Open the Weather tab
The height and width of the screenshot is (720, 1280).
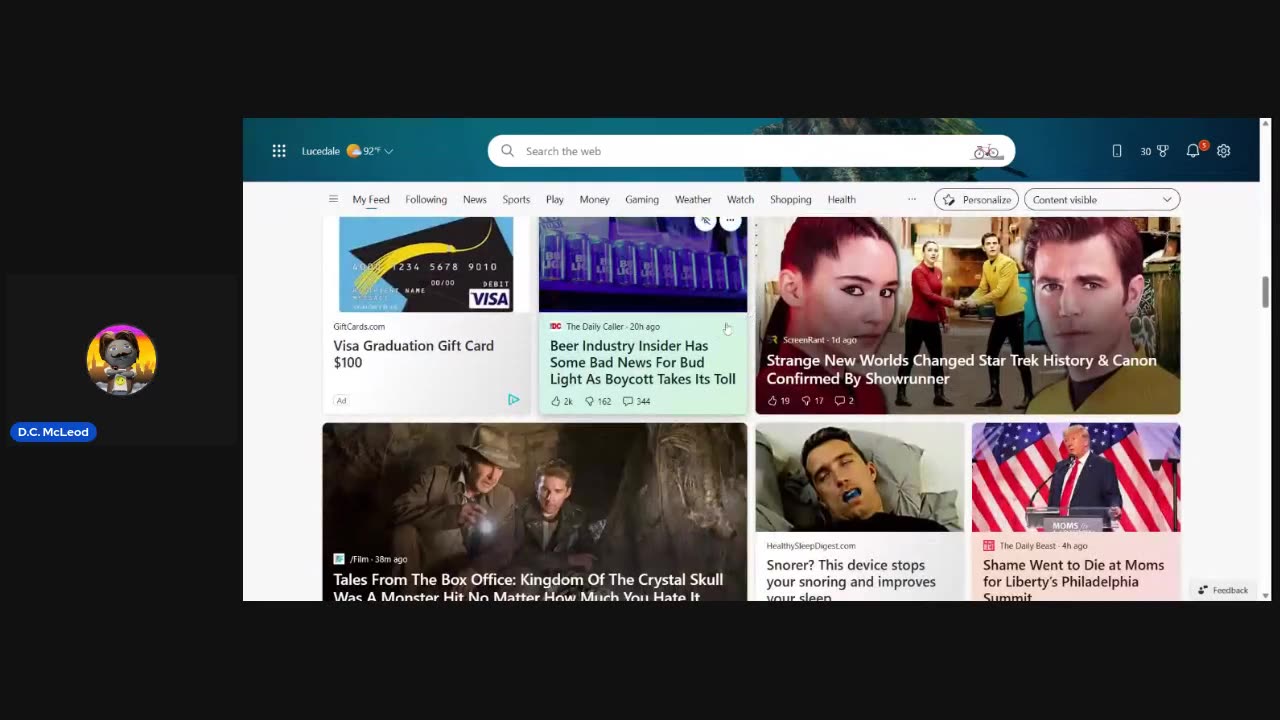693,200
